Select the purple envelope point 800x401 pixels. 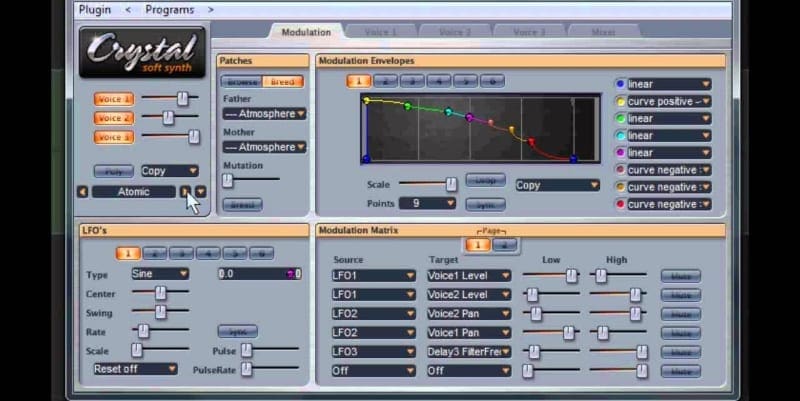point(469,118)
